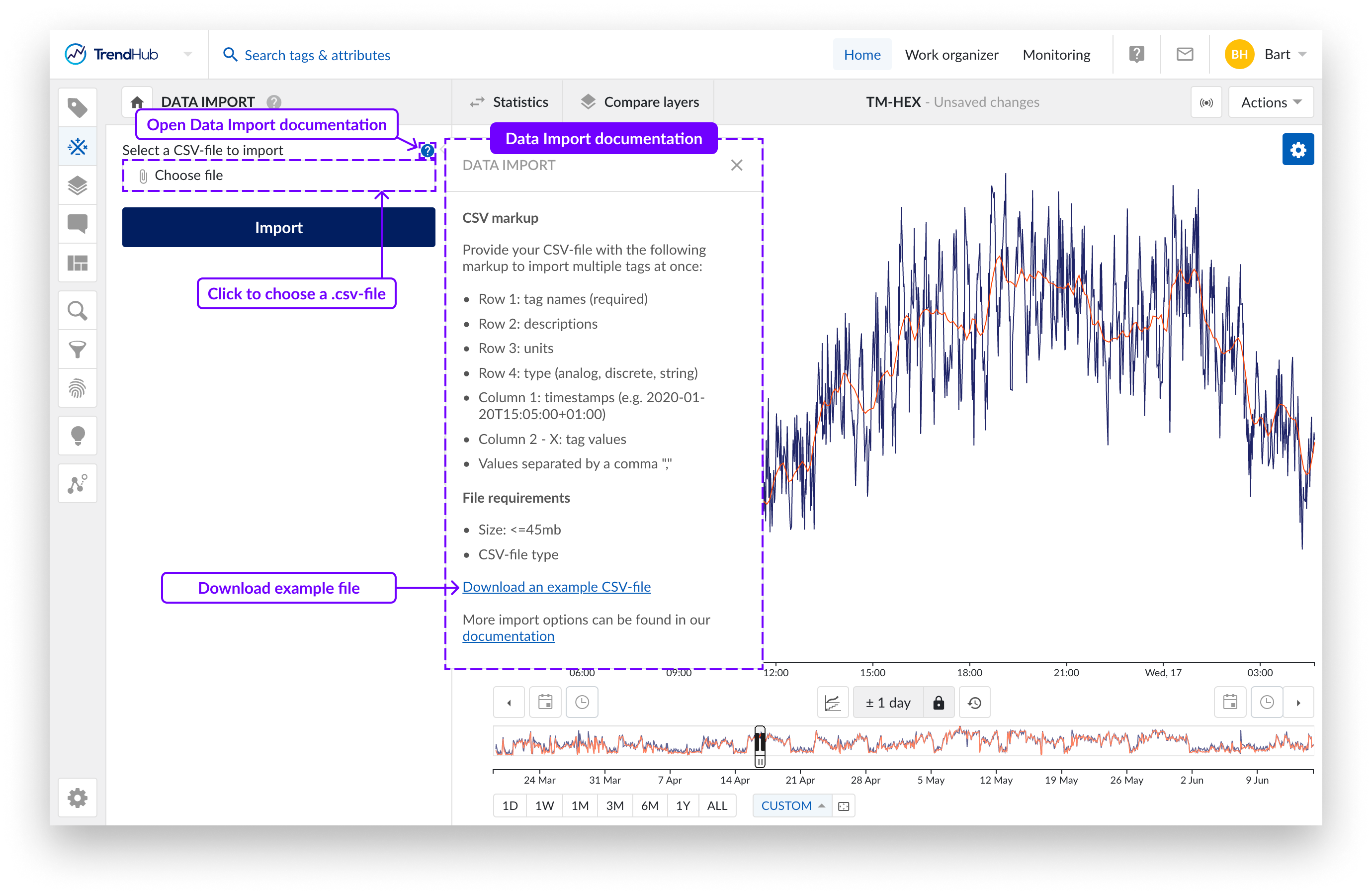The image size is (1372, 895).
Task: Open the layers sidebar icon
Action: click(77, 185)
